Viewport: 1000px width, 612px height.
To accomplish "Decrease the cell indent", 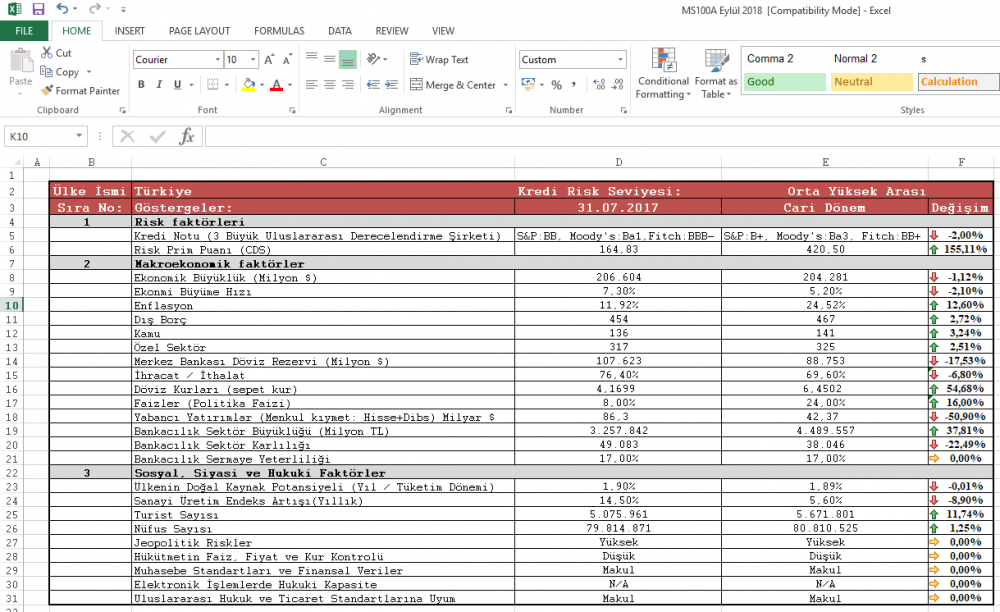I will tap(373, 85).
